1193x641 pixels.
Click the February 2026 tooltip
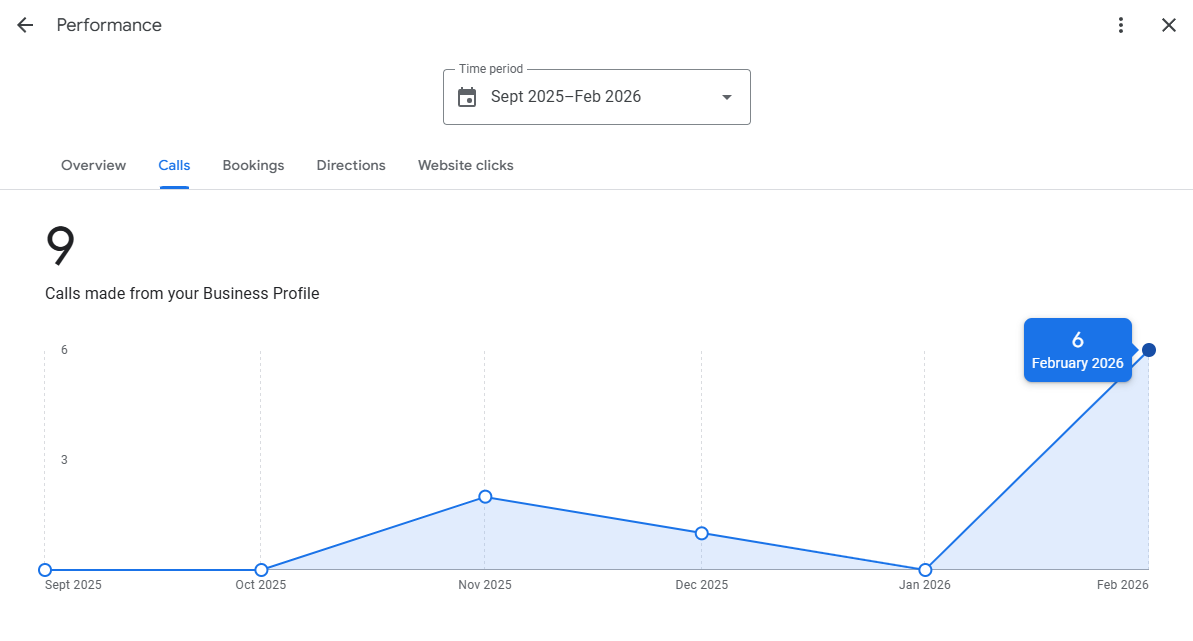pos(1077,350)
